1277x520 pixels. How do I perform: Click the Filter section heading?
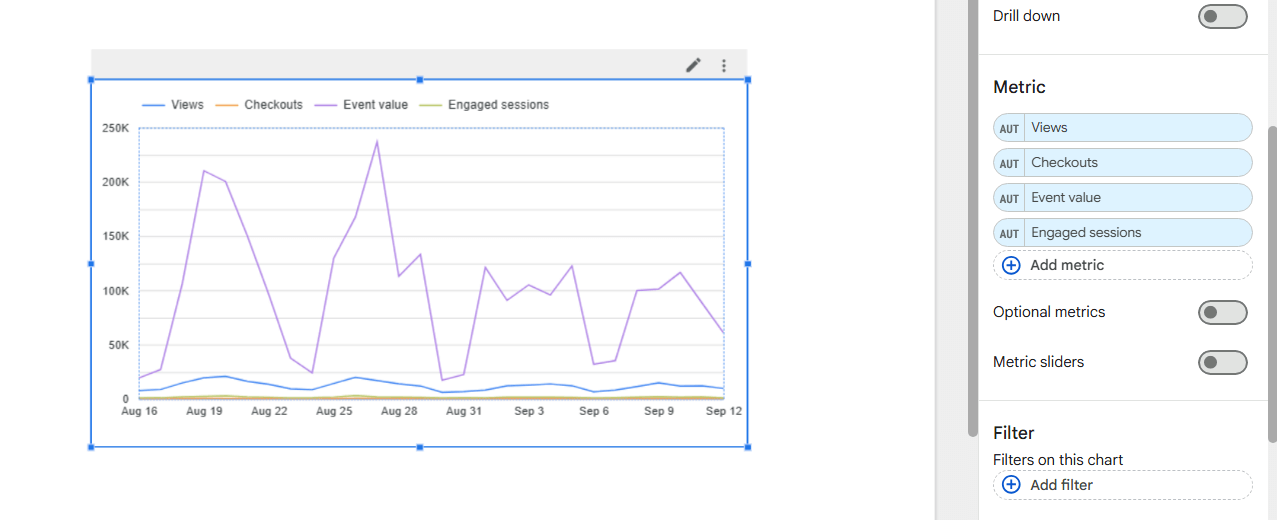point(1013,433)
